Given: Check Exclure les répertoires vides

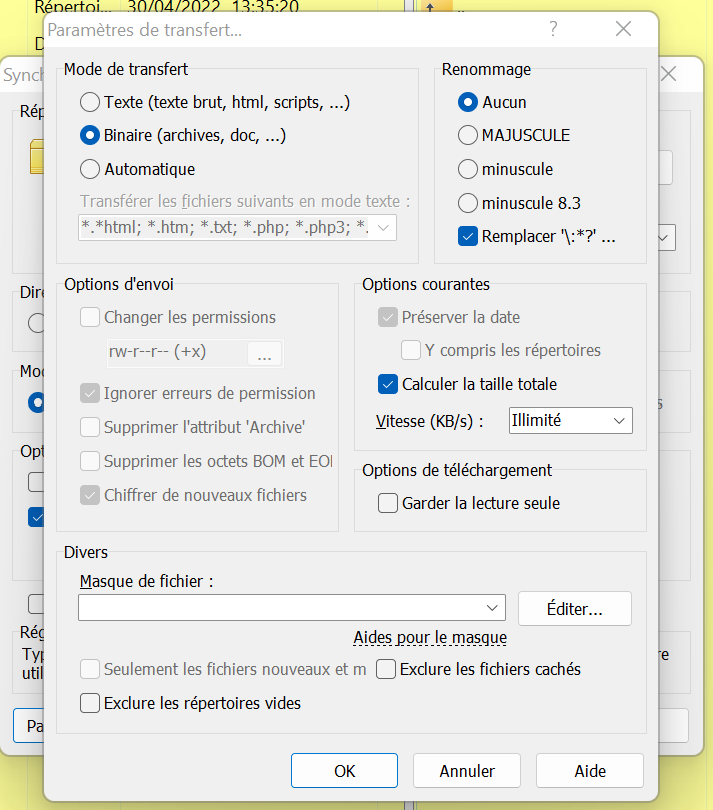Looking at the screenshot, I should (x=90, y=703).
